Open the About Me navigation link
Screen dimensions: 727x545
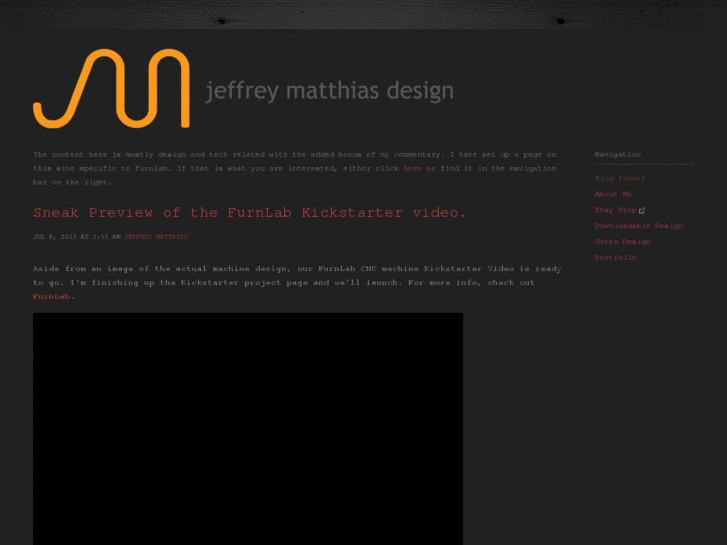pyautogui.click(x=613, y=194)
